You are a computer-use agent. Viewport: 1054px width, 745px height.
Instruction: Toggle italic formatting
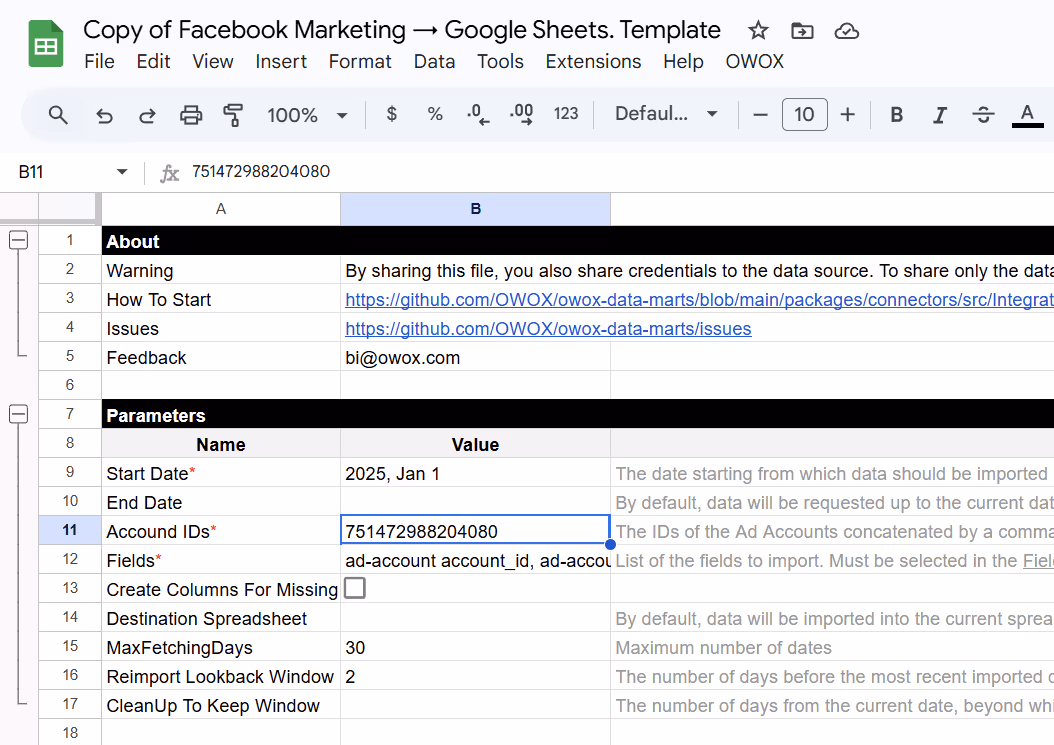(940, 116)
